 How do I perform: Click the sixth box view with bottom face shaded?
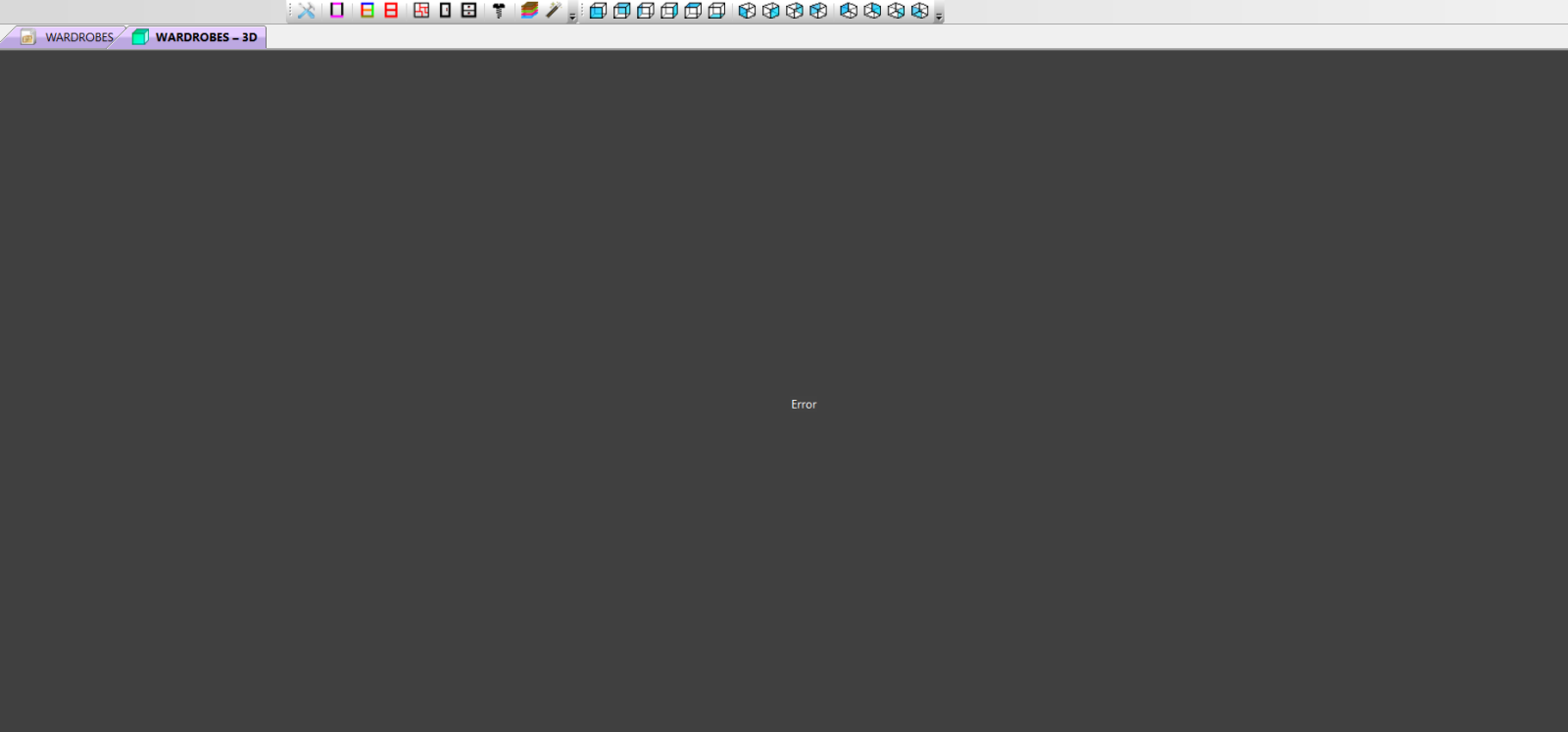click(716, 11)
